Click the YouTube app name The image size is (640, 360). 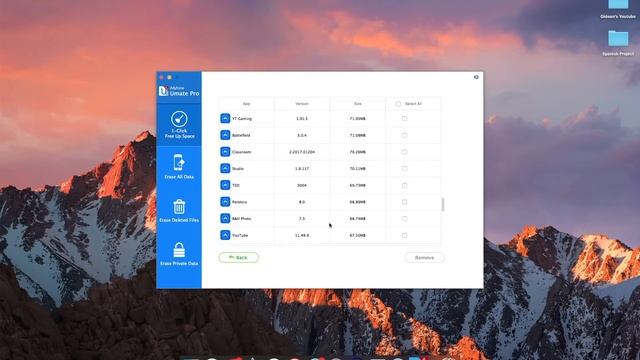(x=240, y=236)
